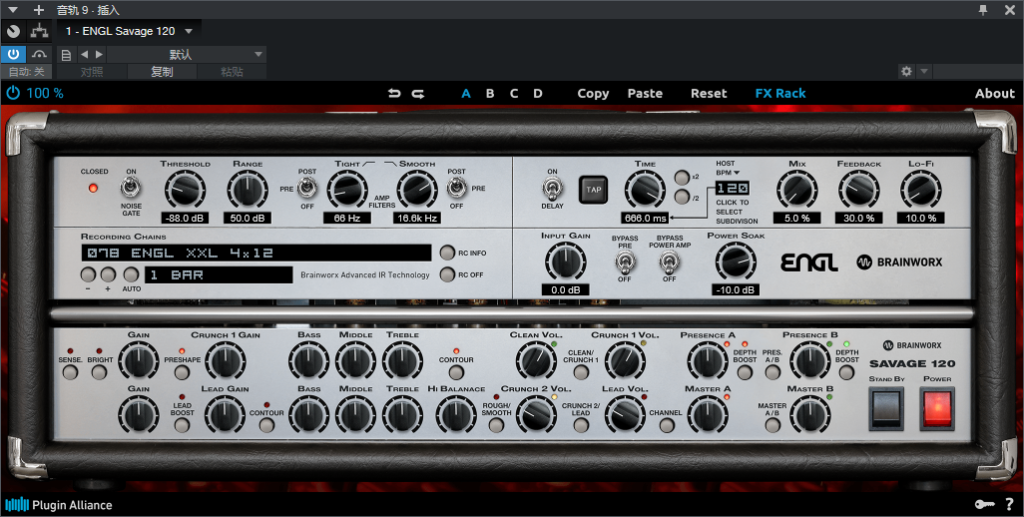The height and width of the screenshot is (517, 1024).
Task: Toggle the Stand By rocker switch
Action: [x=886, y=409]
